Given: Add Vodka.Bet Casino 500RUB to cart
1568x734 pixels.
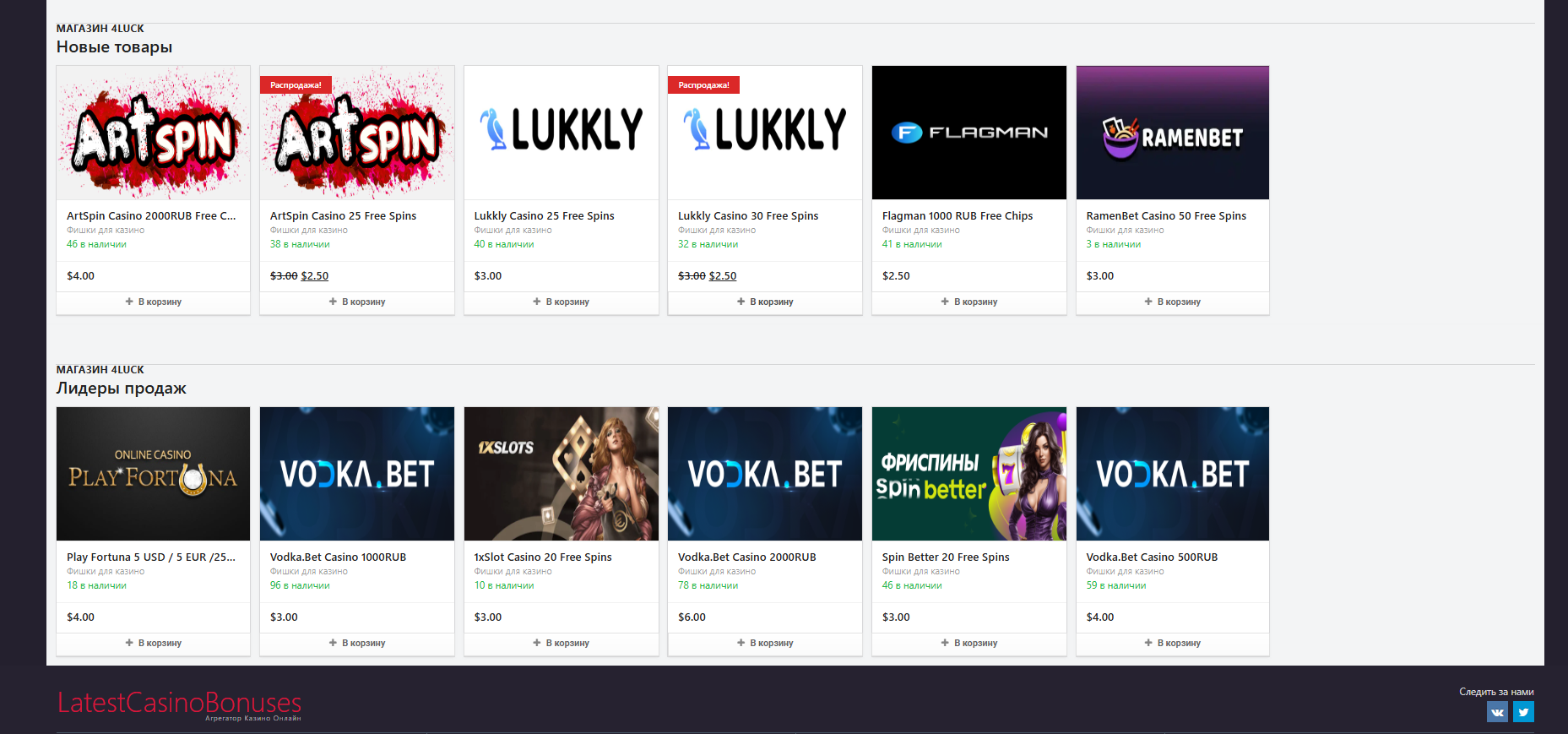Looking at the screenshot, I should pos(1173,643).
